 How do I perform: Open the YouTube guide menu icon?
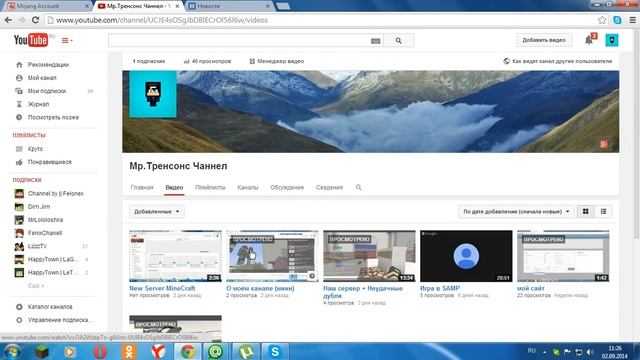[67, 40]
